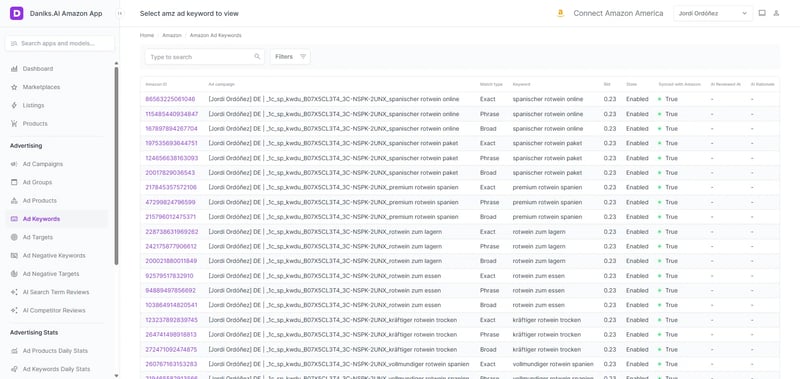Open keyword ID 92579517832910
This screenshot has height=379, width=800.
click(169, 276)
